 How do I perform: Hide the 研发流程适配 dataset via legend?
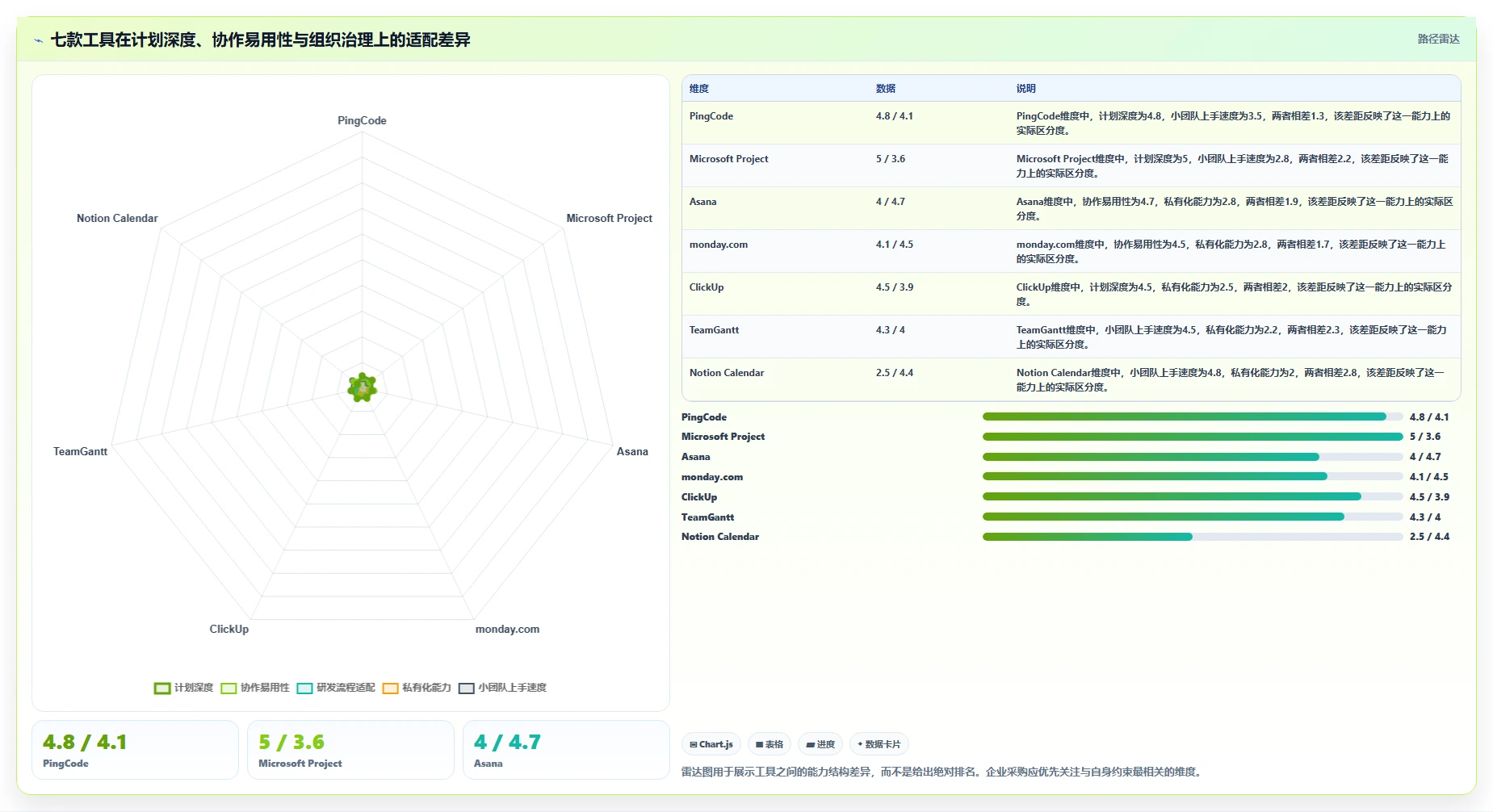click(x=336, y=688)
